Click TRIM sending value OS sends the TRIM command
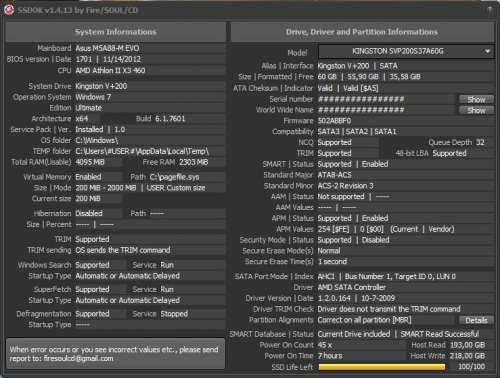 point(123,250)
